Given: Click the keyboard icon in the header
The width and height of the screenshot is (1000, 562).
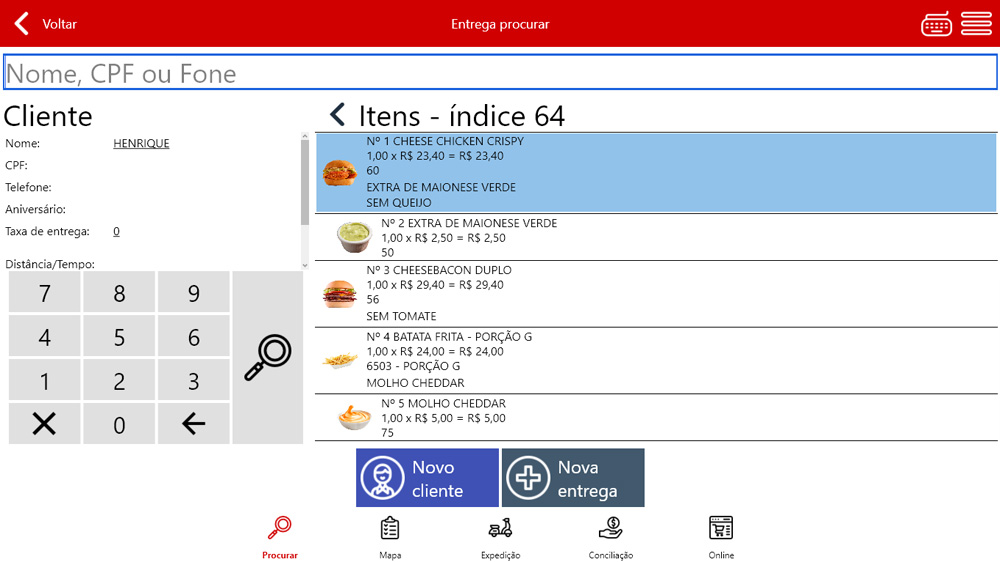Looking at the screenshot, I should (x=936, y=24).
